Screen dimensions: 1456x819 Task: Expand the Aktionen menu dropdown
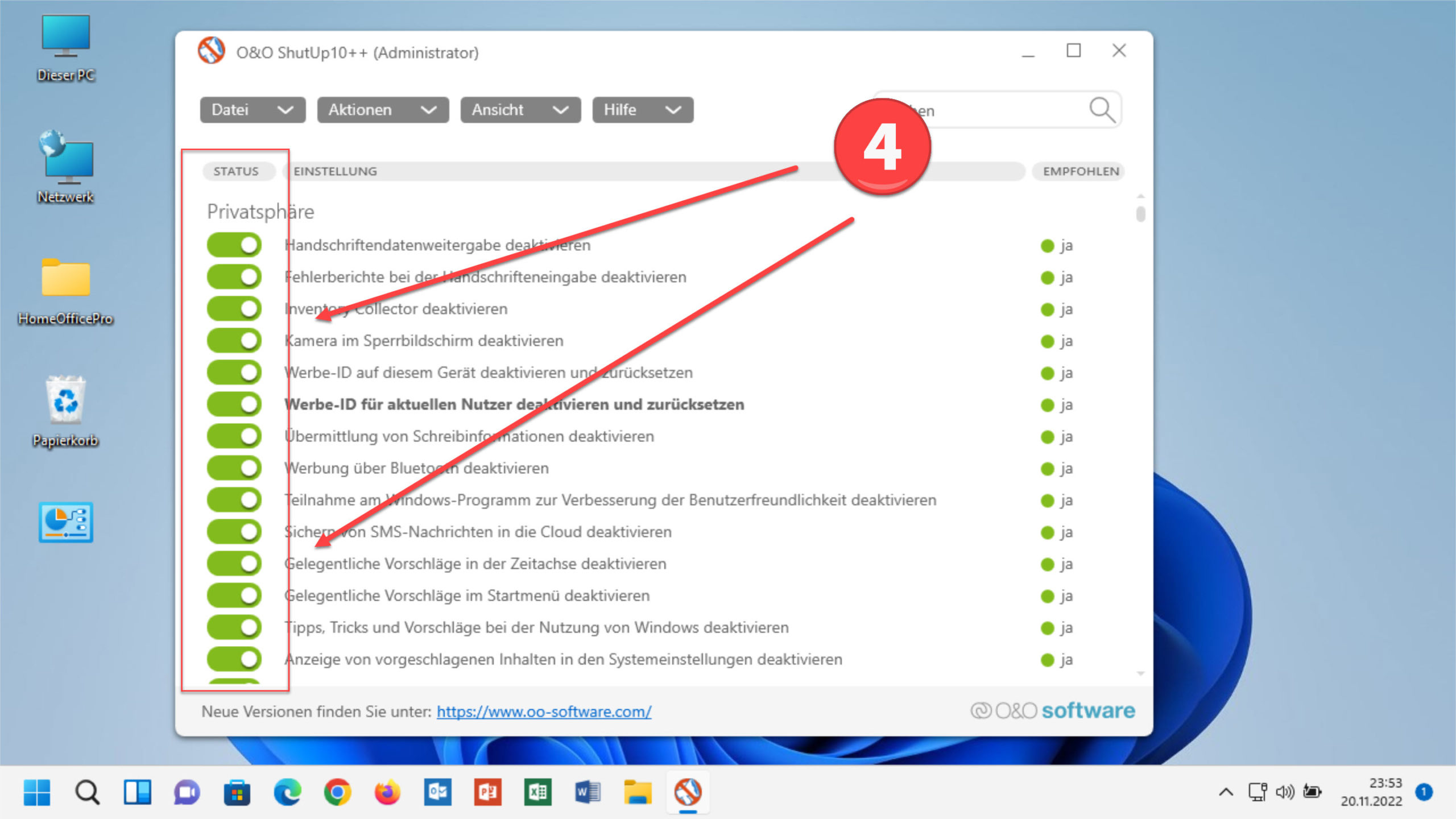[382, 110]
